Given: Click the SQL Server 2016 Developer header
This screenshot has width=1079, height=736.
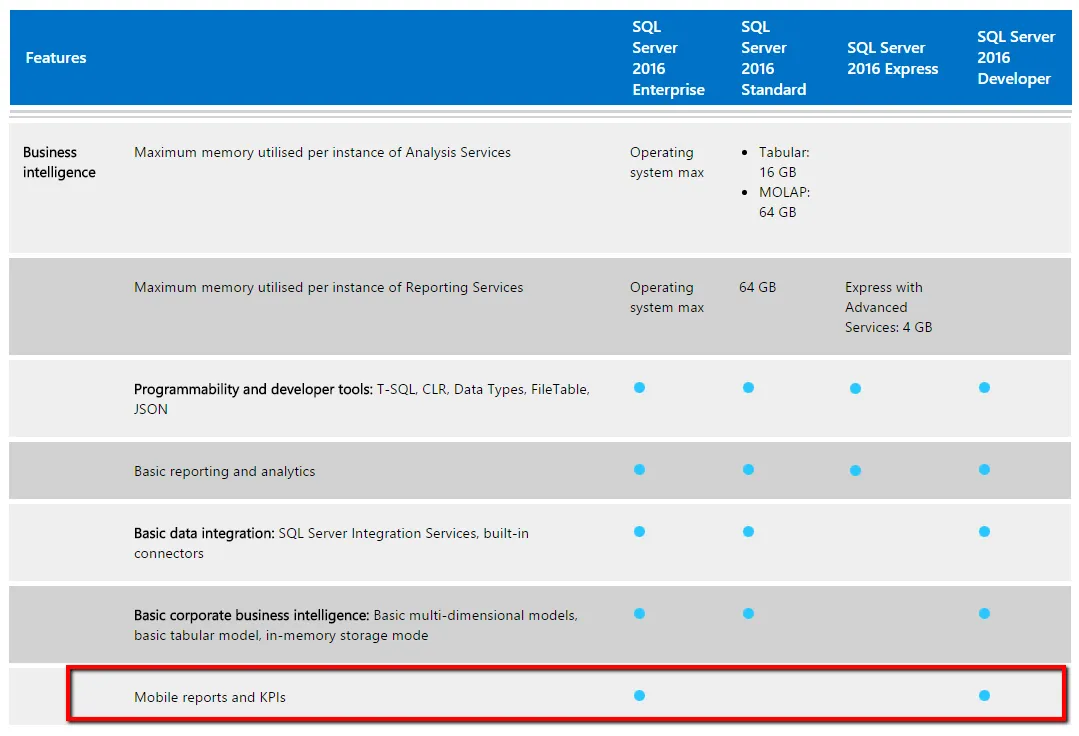Looking at the screenshot, I should click(1016, 58).
